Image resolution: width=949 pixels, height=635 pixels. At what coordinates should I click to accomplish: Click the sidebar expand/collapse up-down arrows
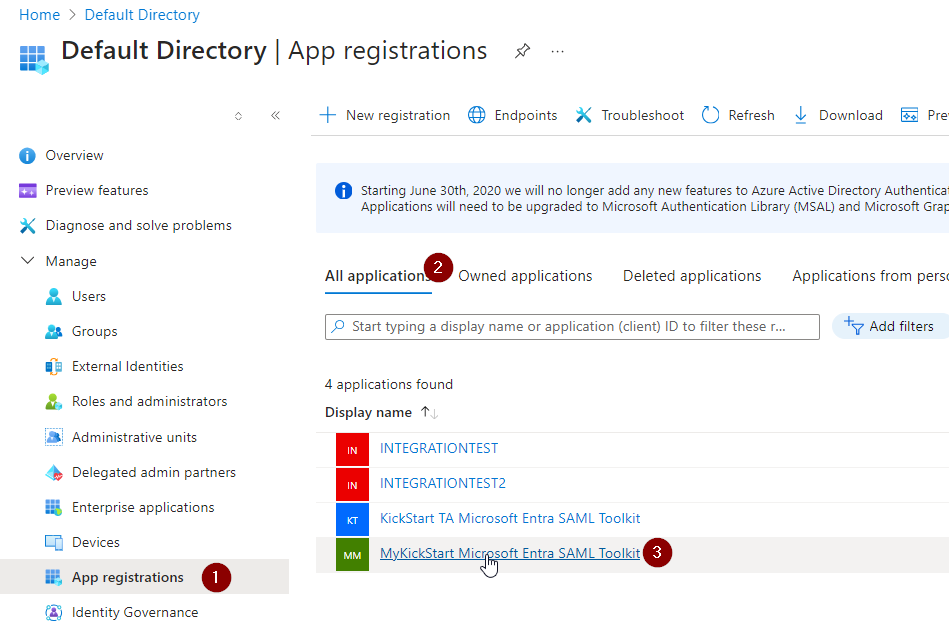click(x=238, y=116)
